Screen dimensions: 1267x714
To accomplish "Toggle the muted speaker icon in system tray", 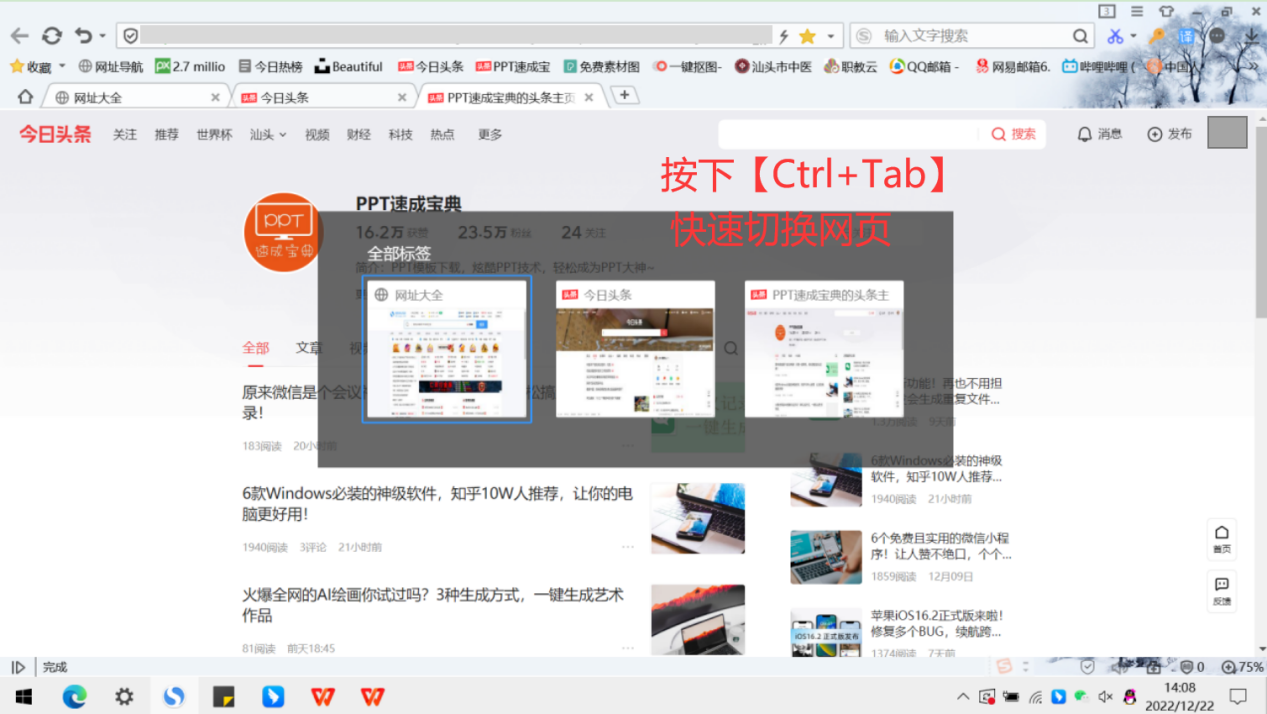I will (x=1105, y=697).
